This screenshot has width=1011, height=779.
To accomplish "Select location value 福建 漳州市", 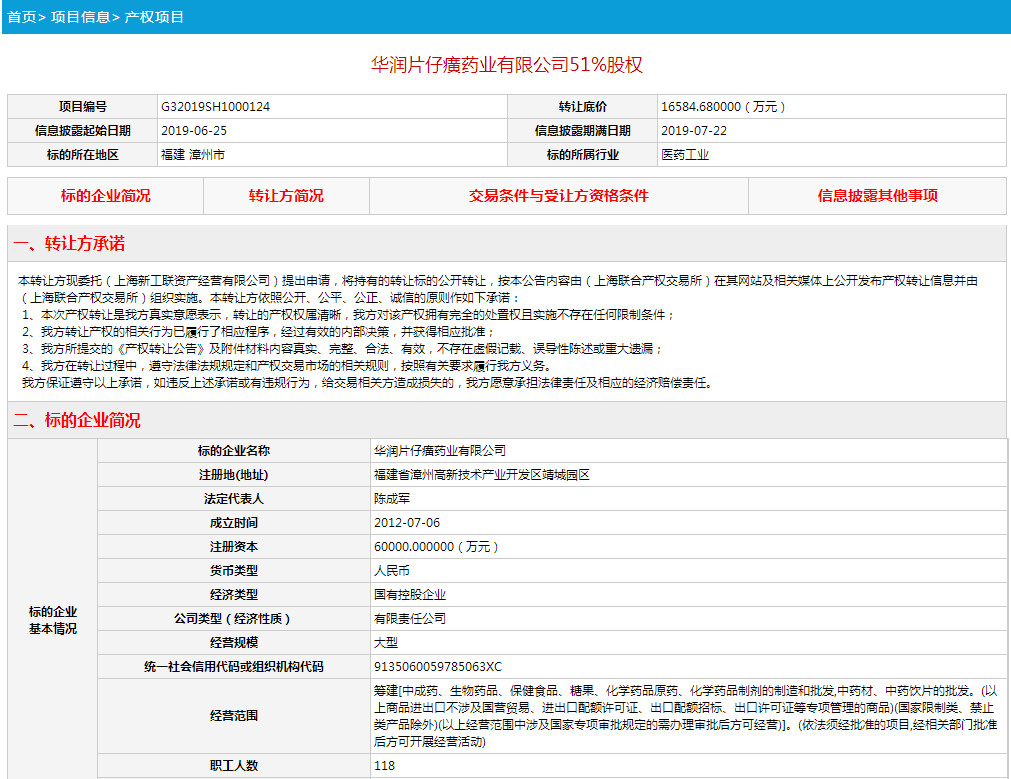I will pyautogui.click(x=193, y=155).
